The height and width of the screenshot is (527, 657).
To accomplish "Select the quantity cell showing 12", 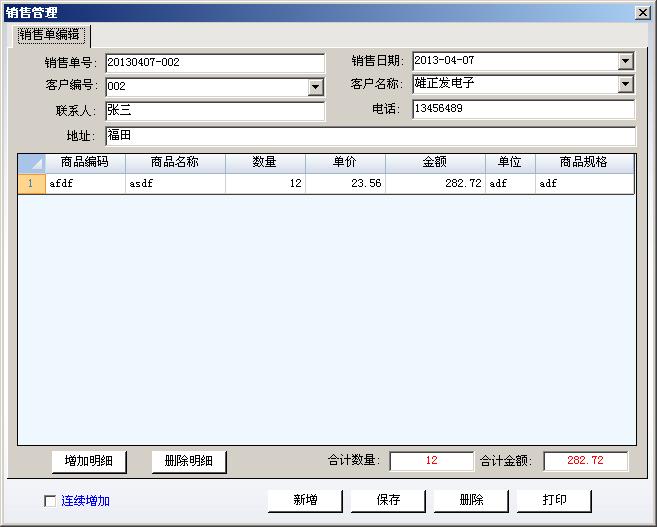I will click(265, 183).
